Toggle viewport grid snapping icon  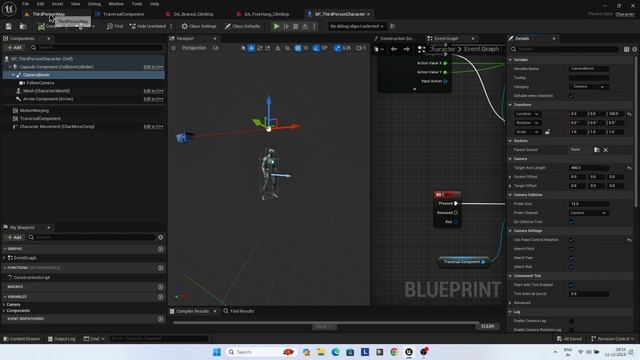[x=298, y=48]
